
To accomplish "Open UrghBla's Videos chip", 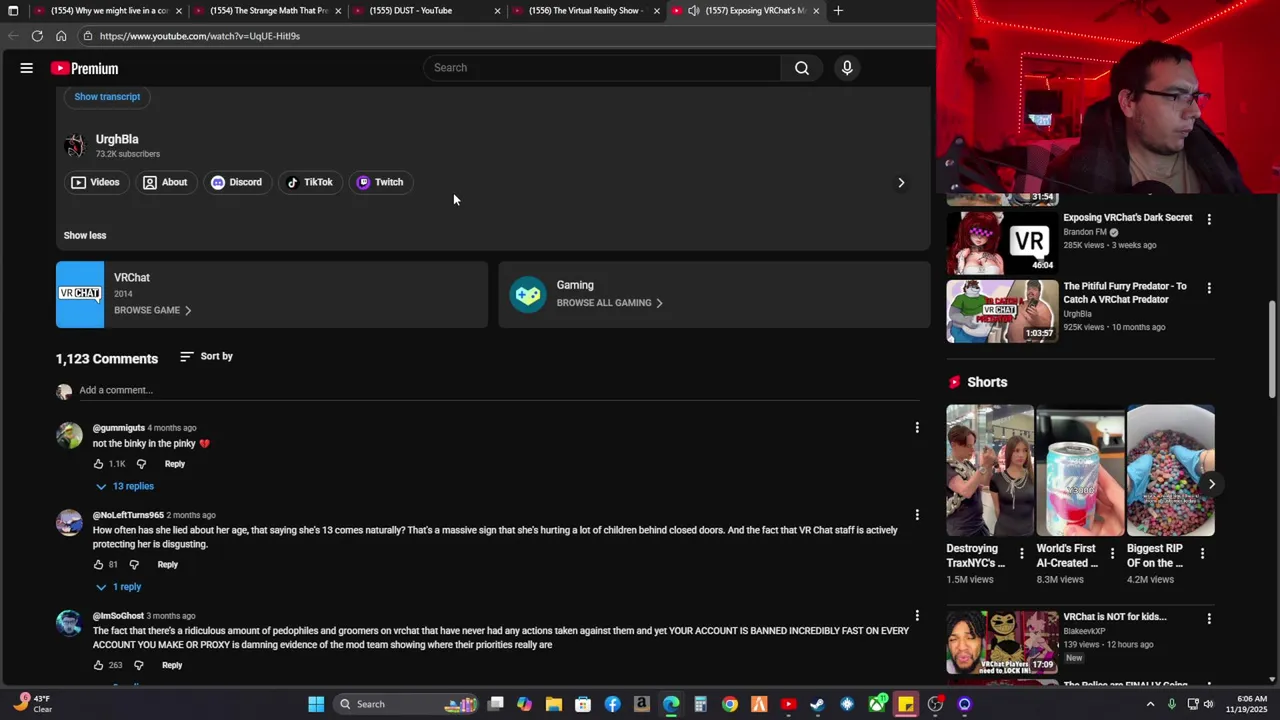I will [96, 182].
